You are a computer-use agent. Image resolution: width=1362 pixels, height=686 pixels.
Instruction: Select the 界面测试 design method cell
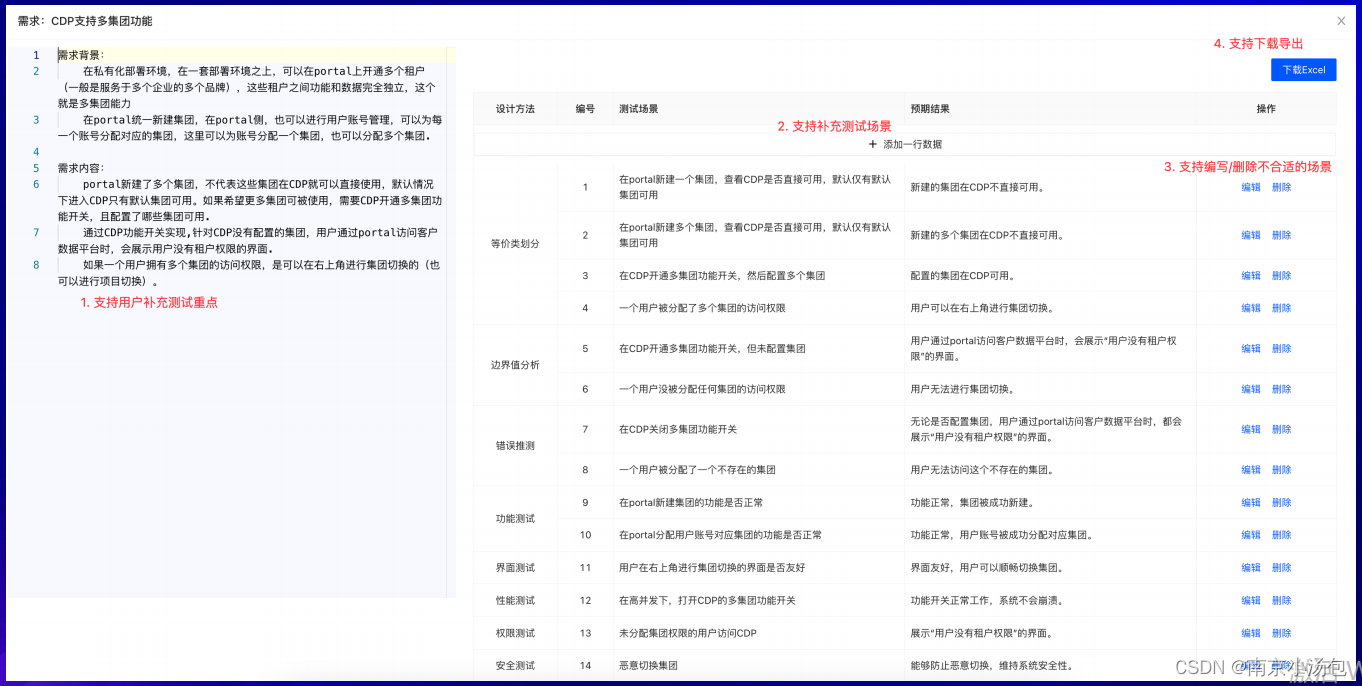click(515, 568)
